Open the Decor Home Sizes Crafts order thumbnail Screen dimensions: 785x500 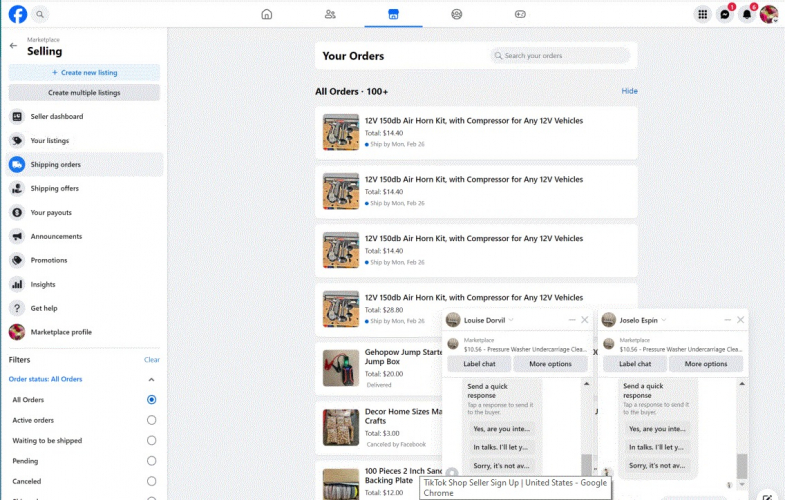coord(341,427)
